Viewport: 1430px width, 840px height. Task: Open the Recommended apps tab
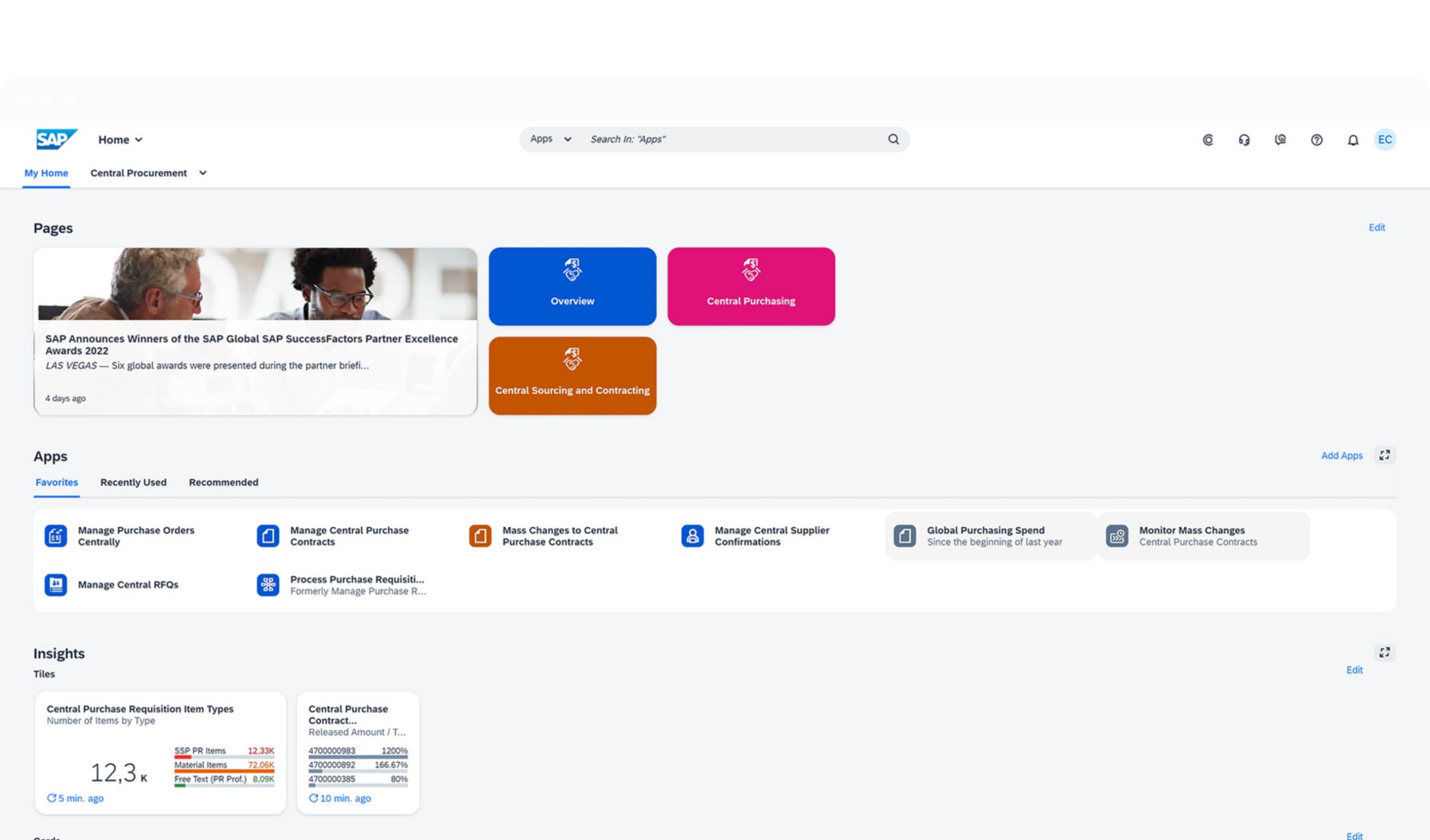click(x=223, y=482)
